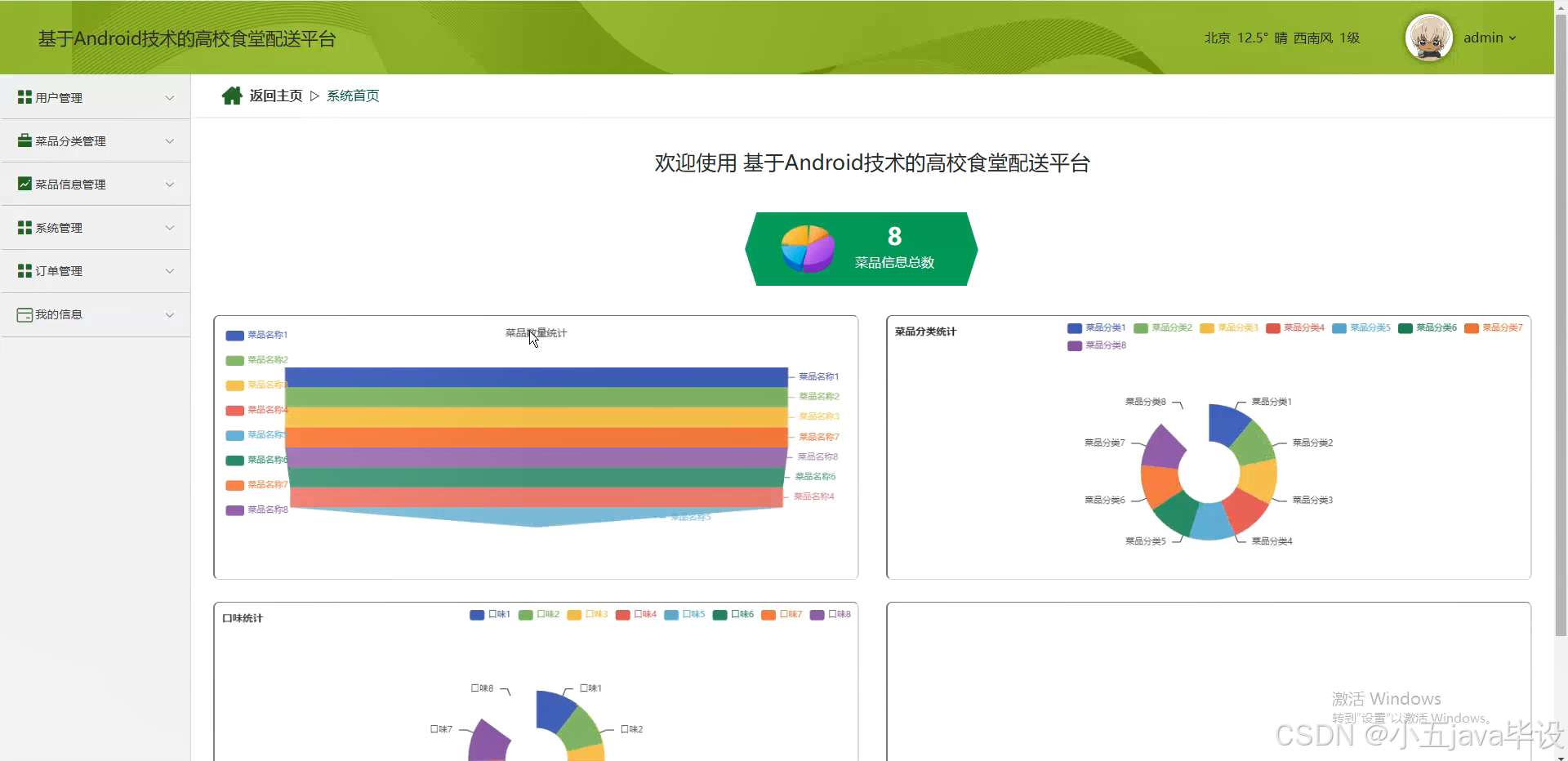Click the home icon in the breadcrumb
Screen dimensions: 1568x761
click(231, 95)
